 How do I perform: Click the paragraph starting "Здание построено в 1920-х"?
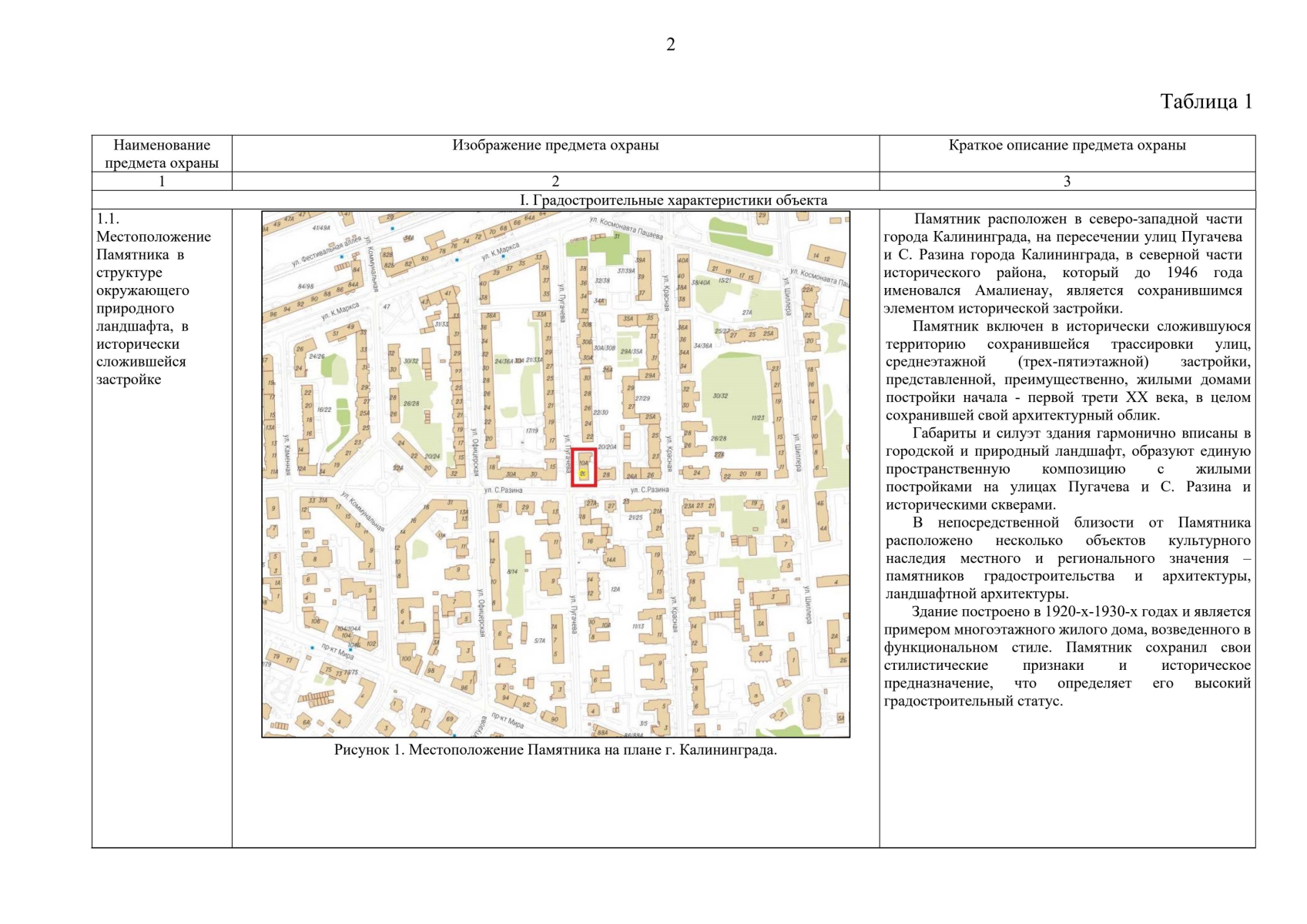click(1067, 656)
